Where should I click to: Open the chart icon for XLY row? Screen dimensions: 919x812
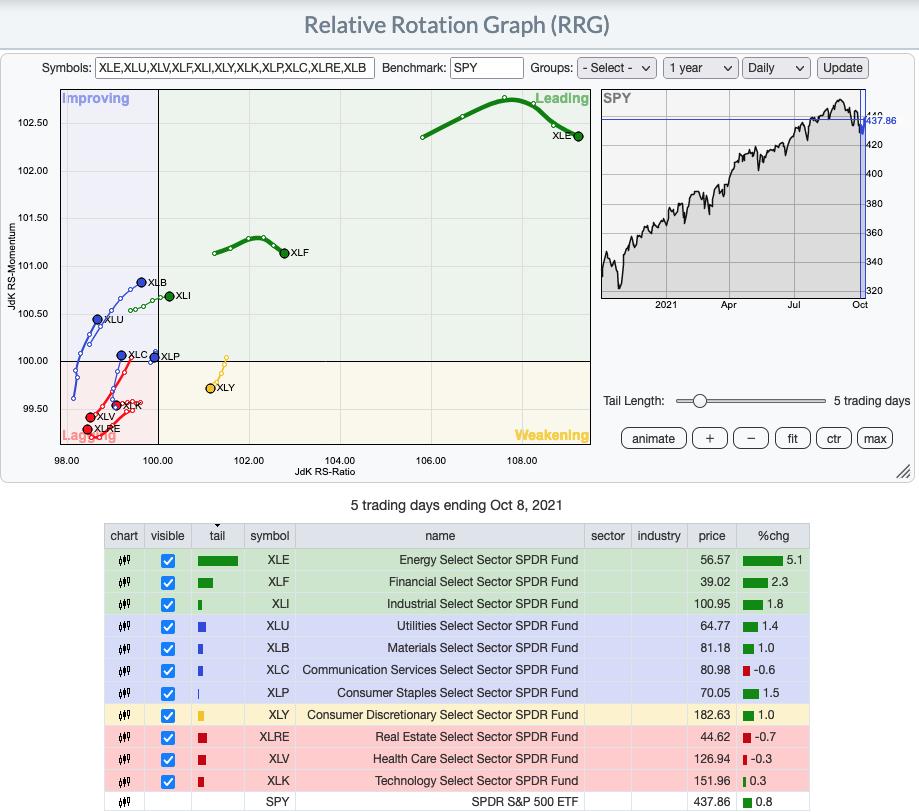click(x=124, y=715)
